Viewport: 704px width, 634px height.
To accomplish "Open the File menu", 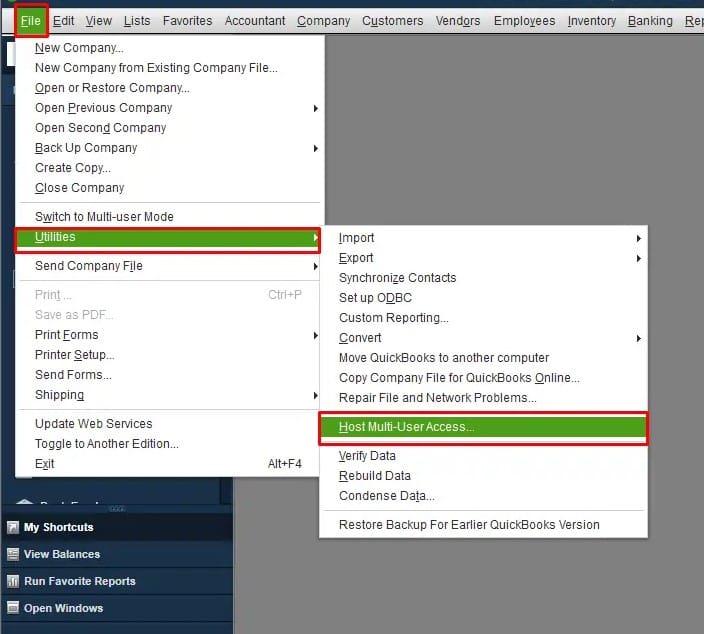I will tap(31, 21).
